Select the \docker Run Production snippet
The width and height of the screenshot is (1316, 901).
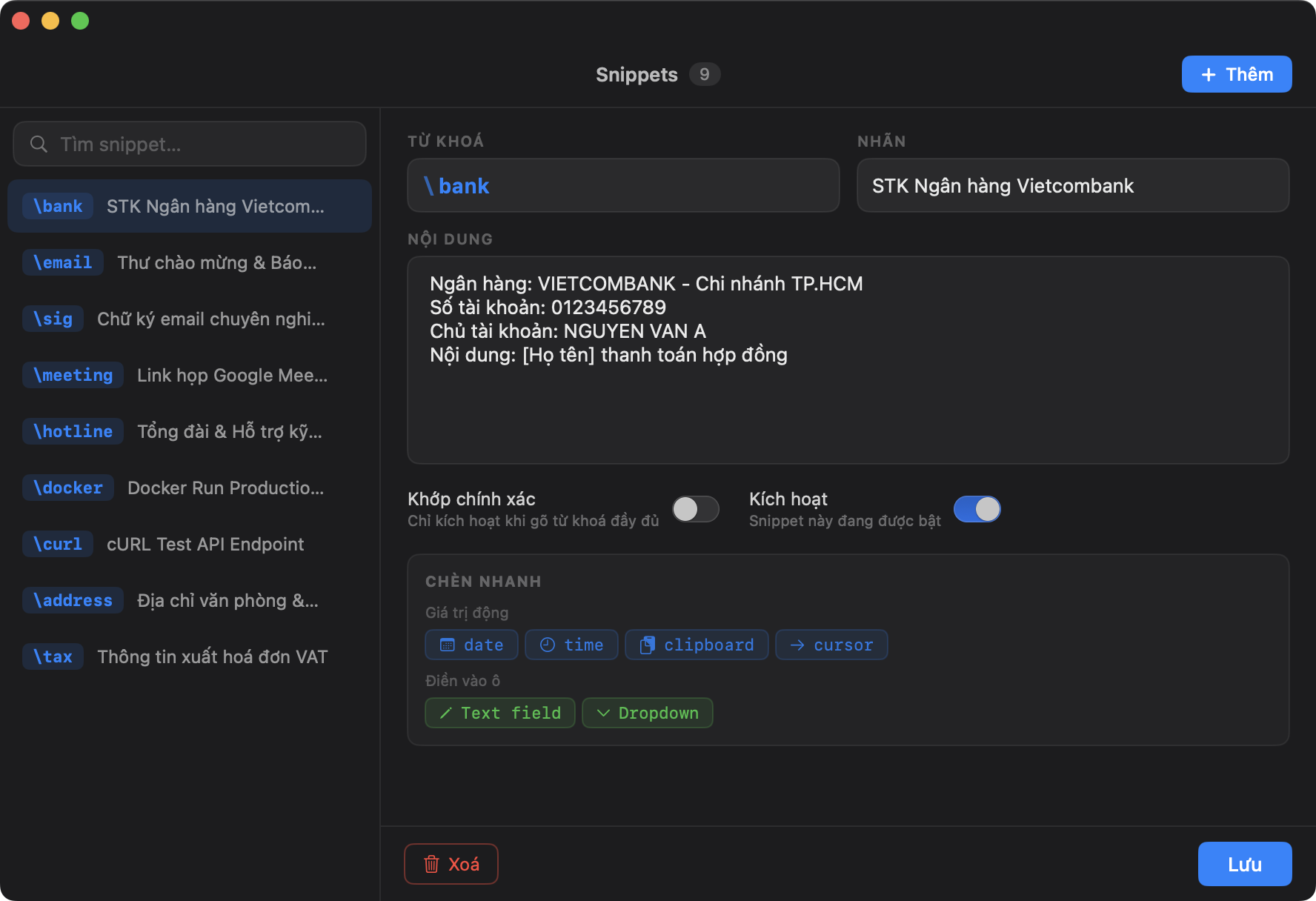tap(190, 488)
